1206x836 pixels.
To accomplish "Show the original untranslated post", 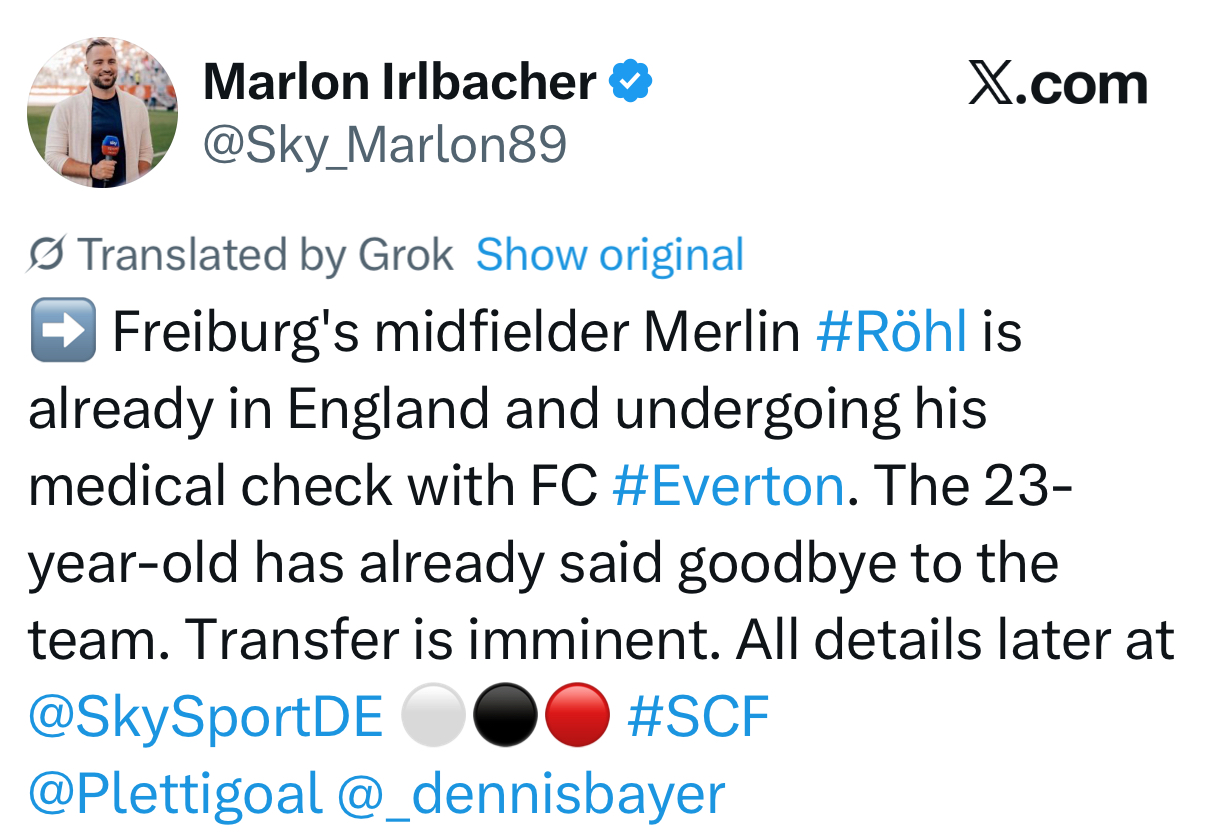I will pos(609,255).
